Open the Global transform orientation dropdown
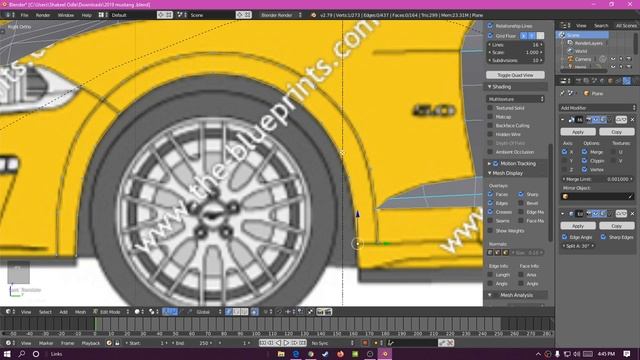This screenshot has height=360, width=640. [x=207, y=312]
